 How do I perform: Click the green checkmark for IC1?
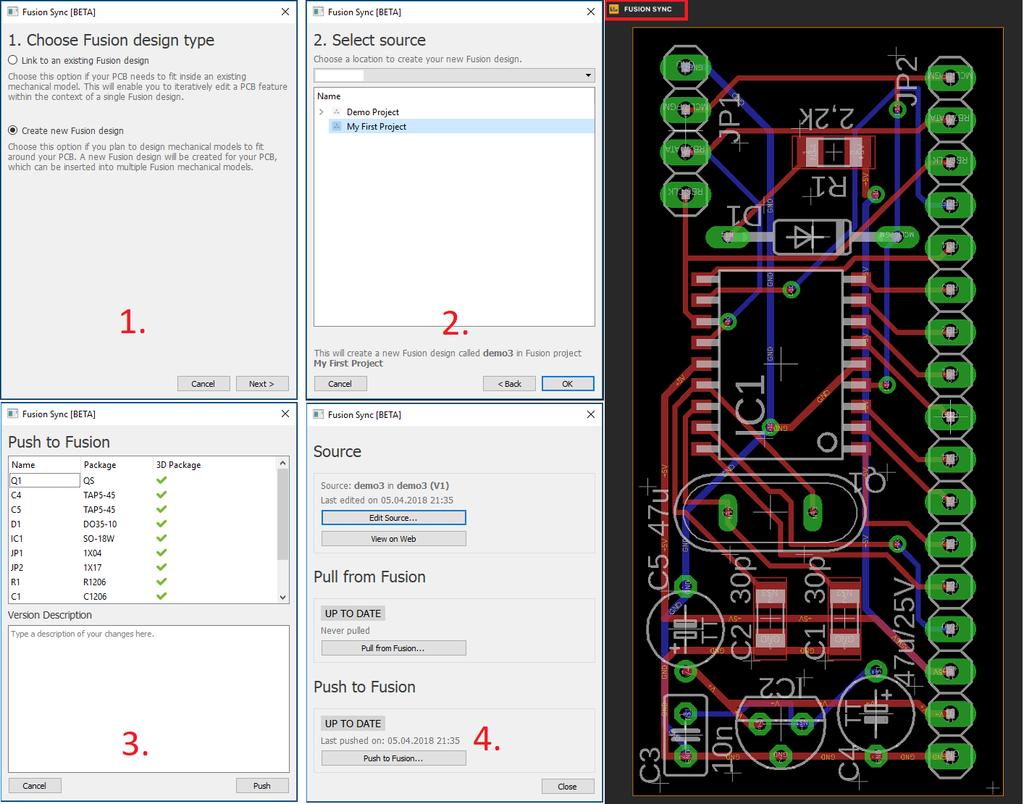pyautogui.click(x=161, y=538)
